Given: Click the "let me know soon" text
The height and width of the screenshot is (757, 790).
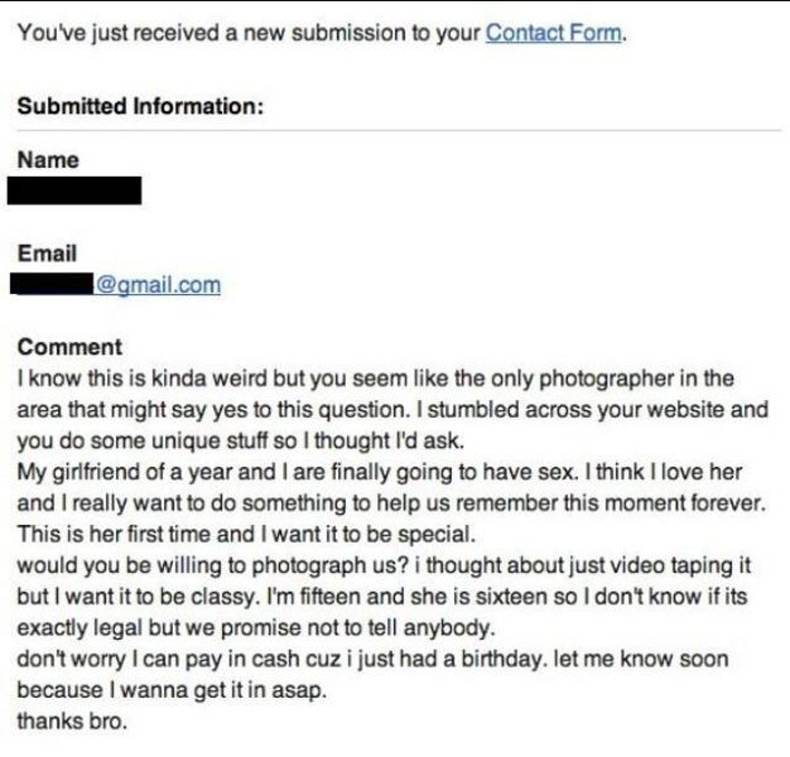Looking at the screenshot, I should pyautogui.click(x=641, y=659).
